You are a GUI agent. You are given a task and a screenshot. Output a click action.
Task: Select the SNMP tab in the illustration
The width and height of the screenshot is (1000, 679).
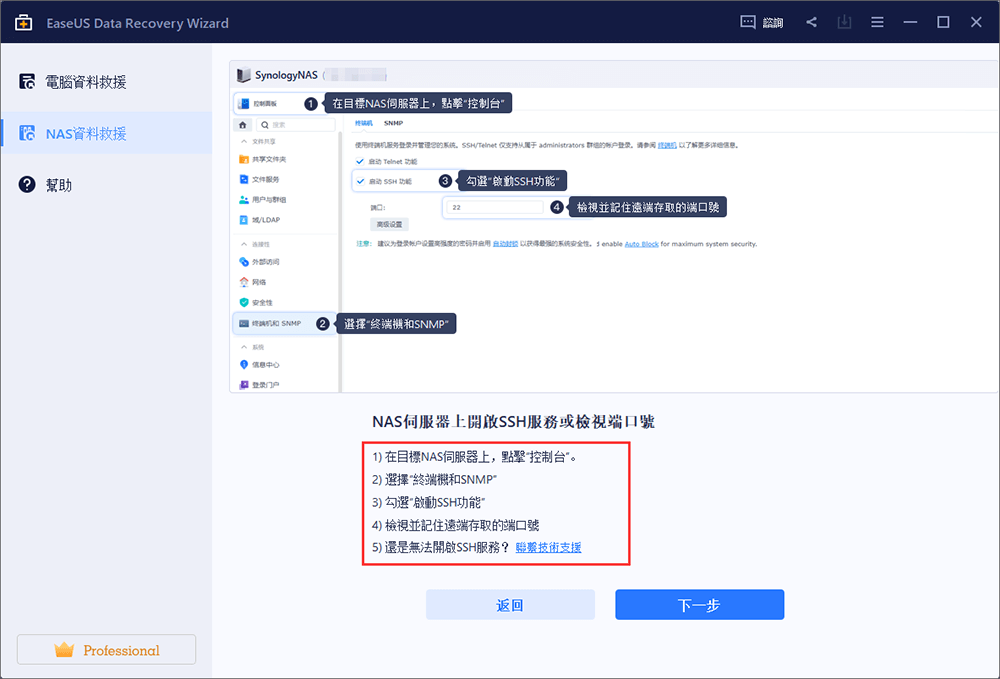click(x=393, y=123)
